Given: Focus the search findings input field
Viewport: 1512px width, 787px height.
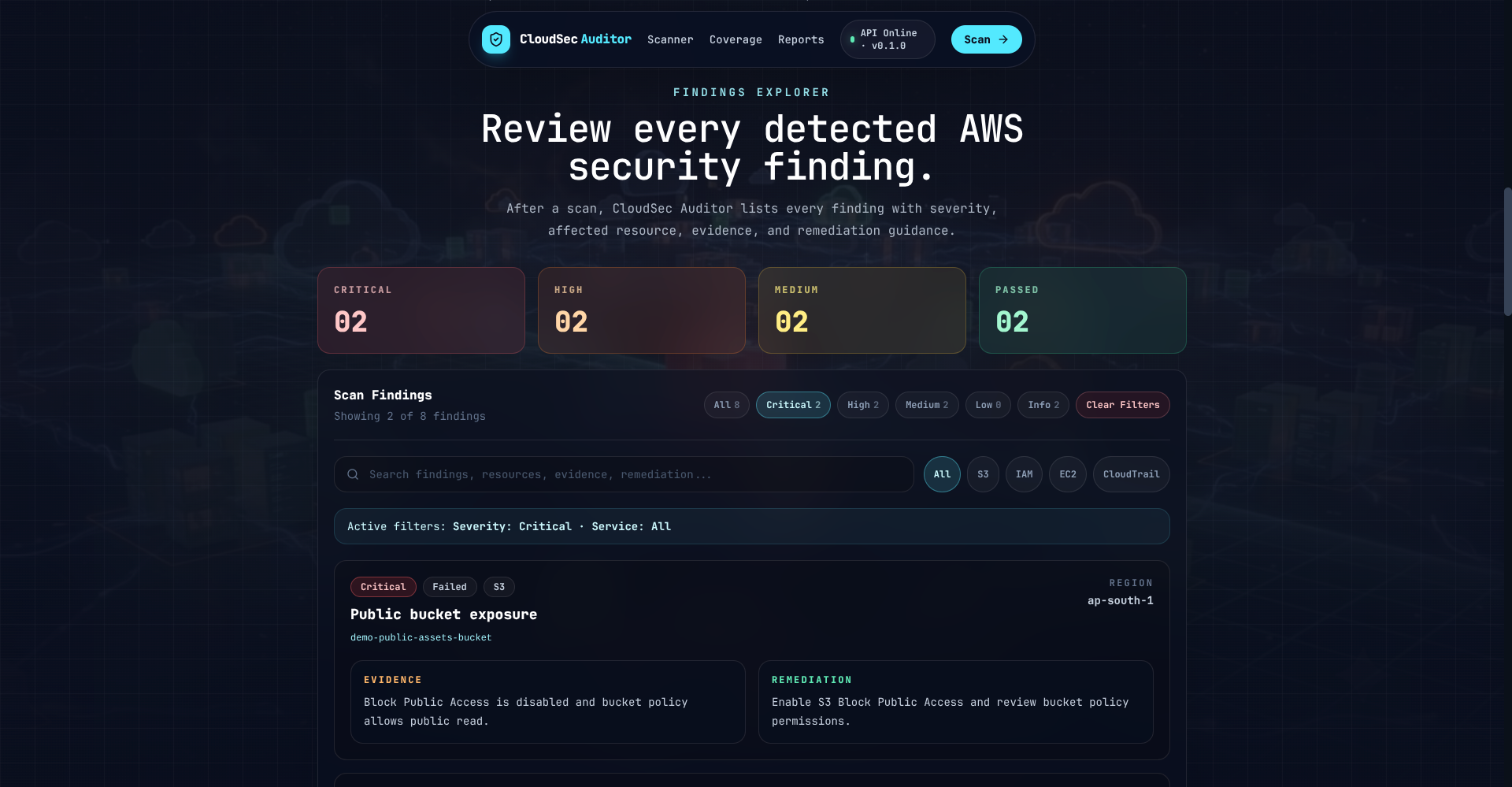Looking at the screenshot, I should pyautogui.click(x=624, y=474).
